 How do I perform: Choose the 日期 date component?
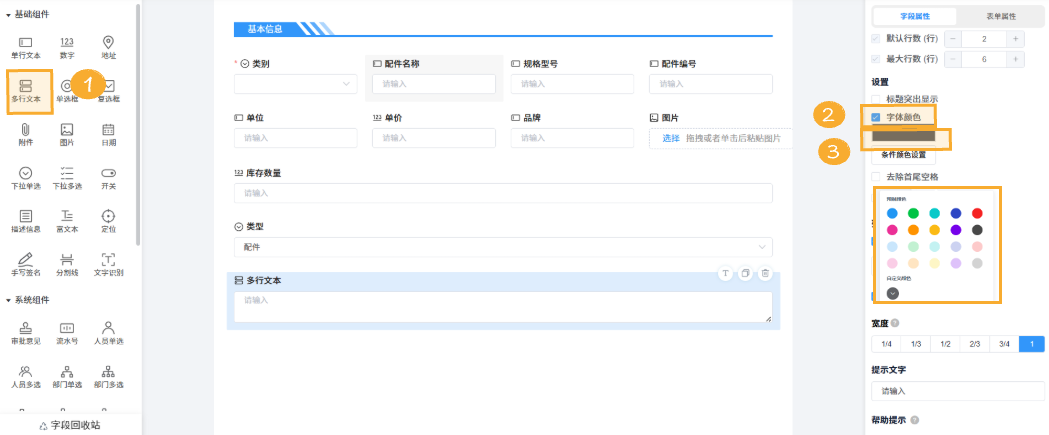pos(108,134)
